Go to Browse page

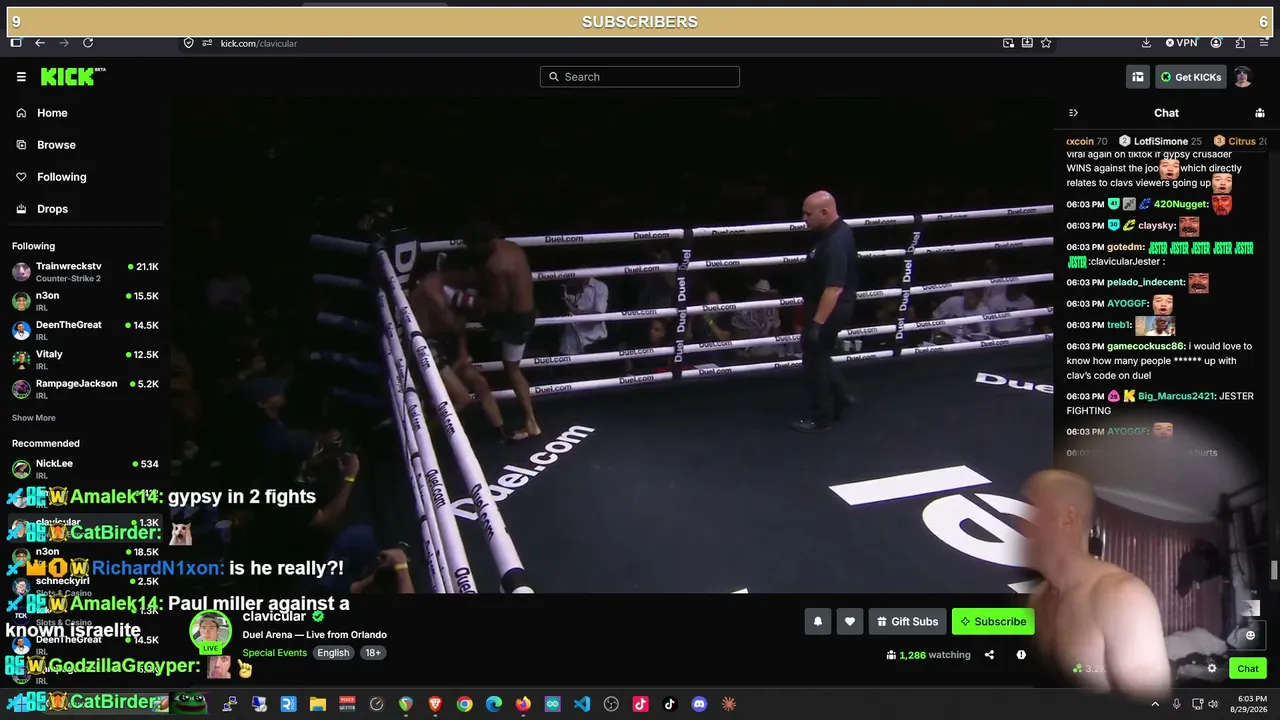(56, 145)
